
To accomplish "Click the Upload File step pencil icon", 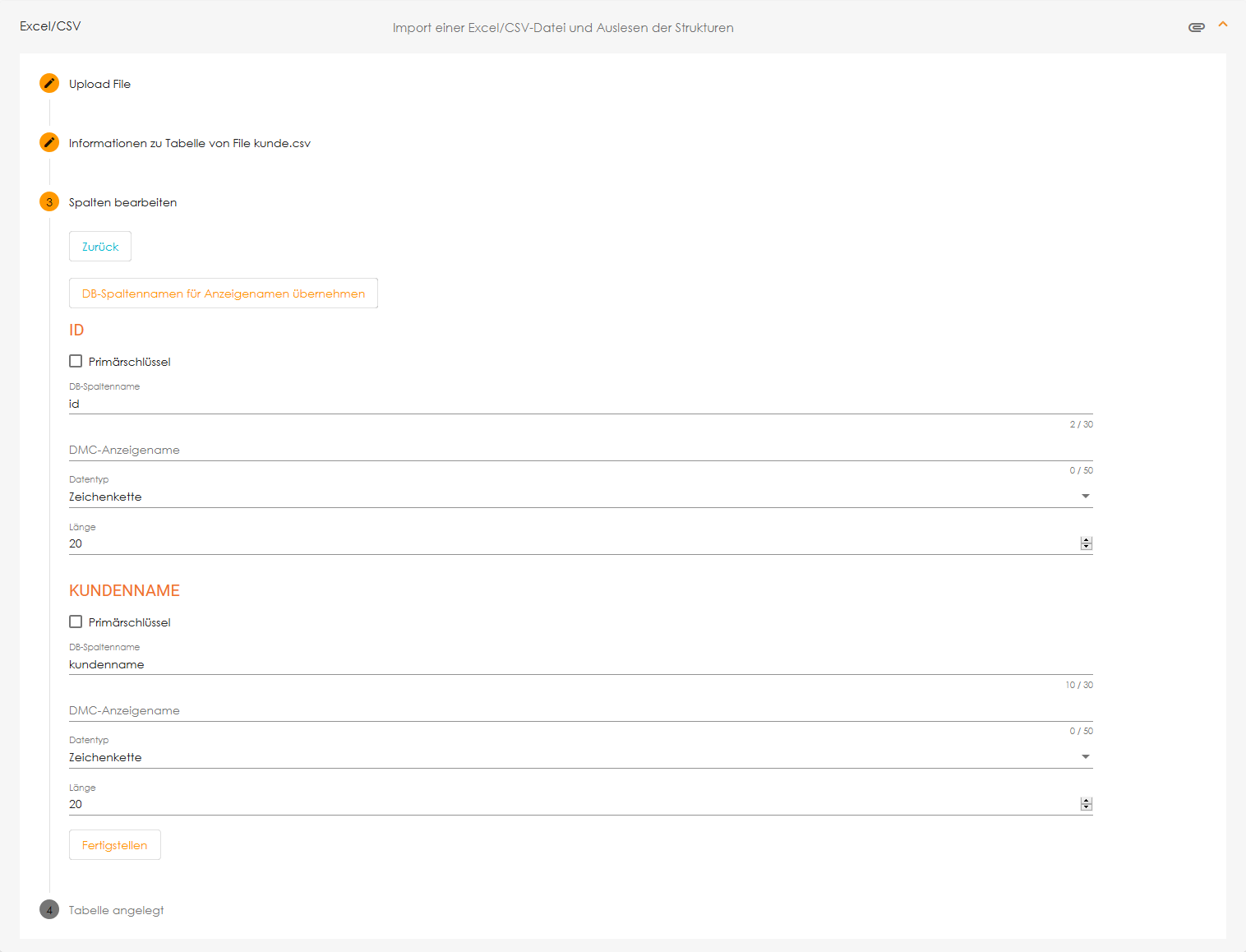I will (x=49, y=83).
